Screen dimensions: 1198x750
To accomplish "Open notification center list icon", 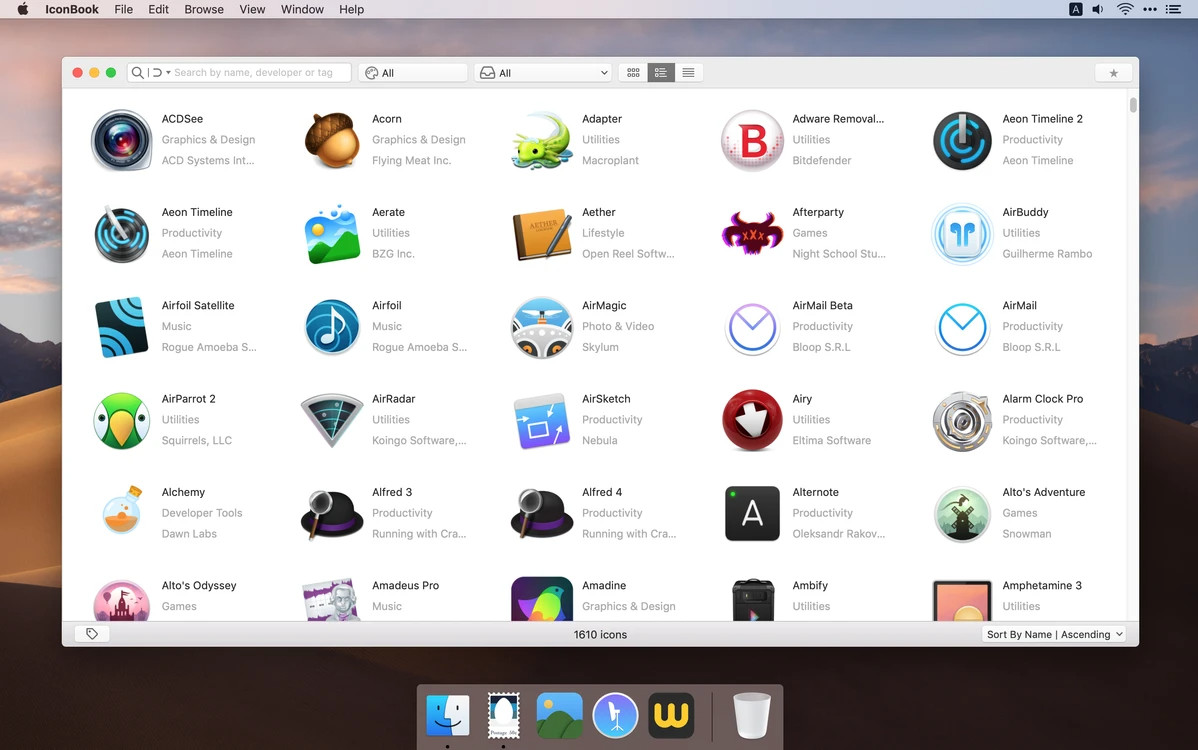I will [x=1174, y=9].
